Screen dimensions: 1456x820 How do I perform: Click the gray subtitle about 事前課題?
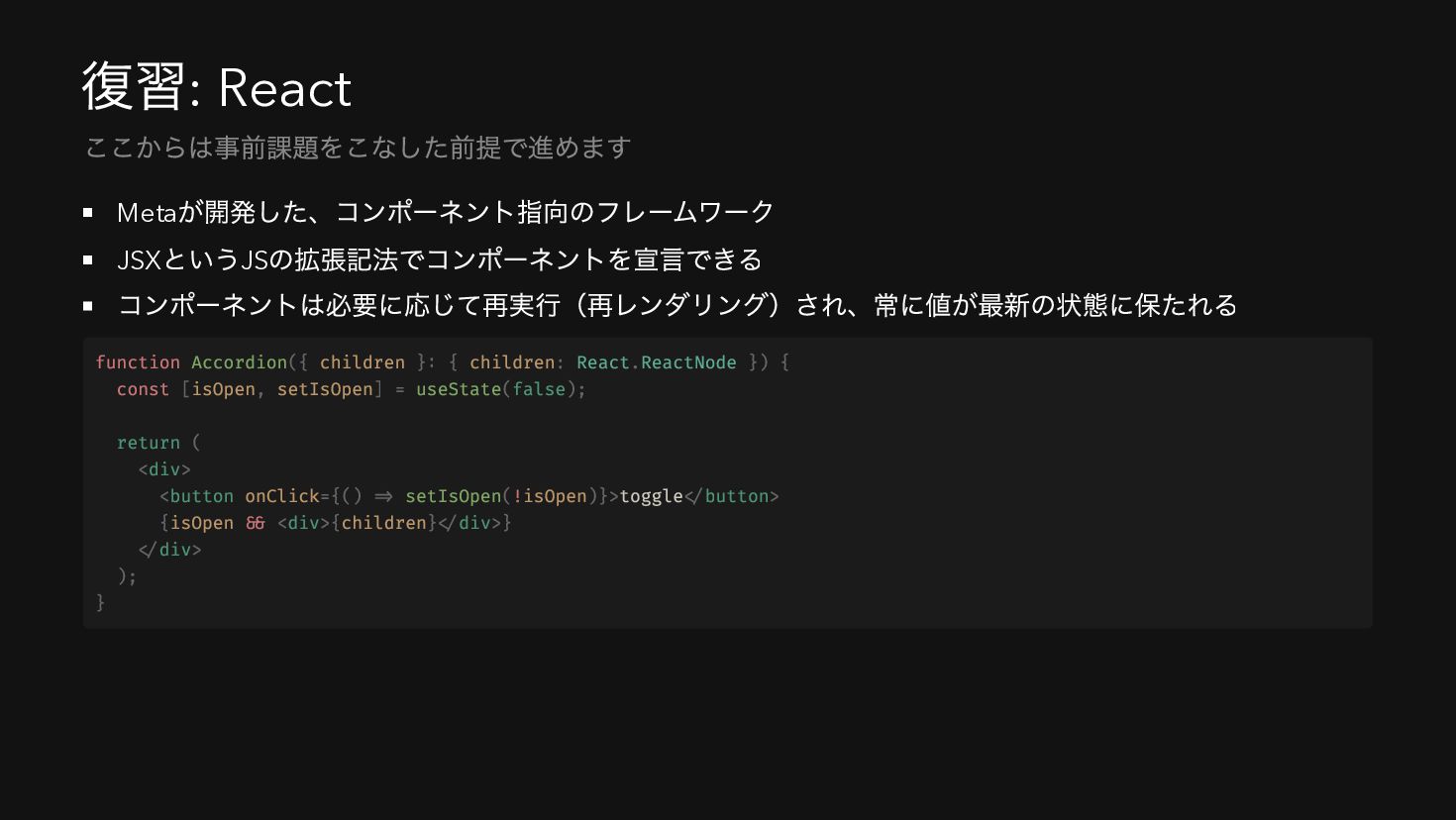[358, 148]
